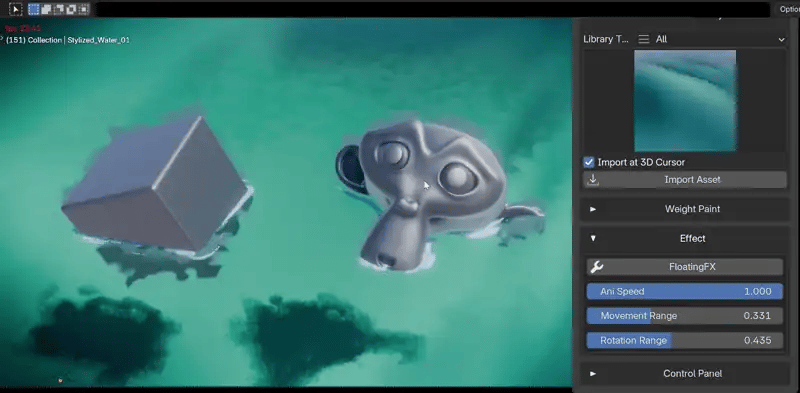800x393 pixels.
Task: Open the Options menu in the header
Action: 789,9
